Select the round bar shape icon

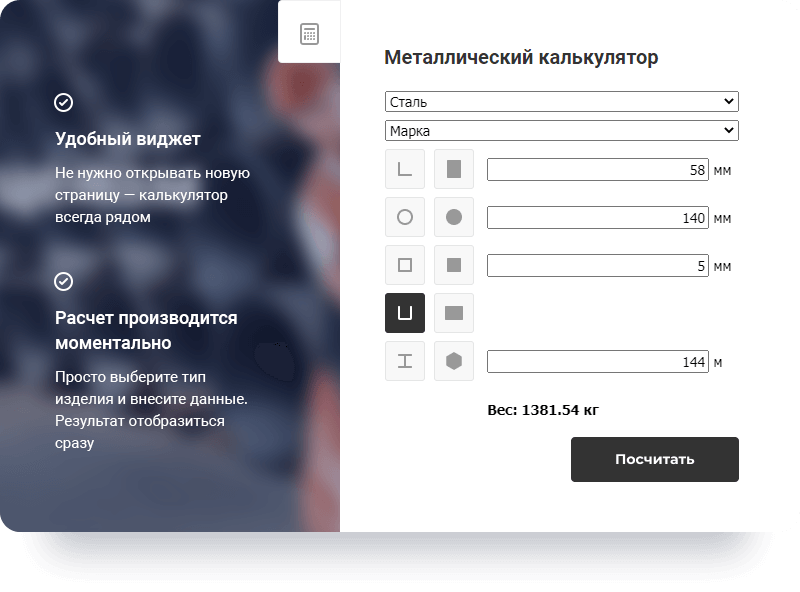pyautogui.click(x=453, y=217)
